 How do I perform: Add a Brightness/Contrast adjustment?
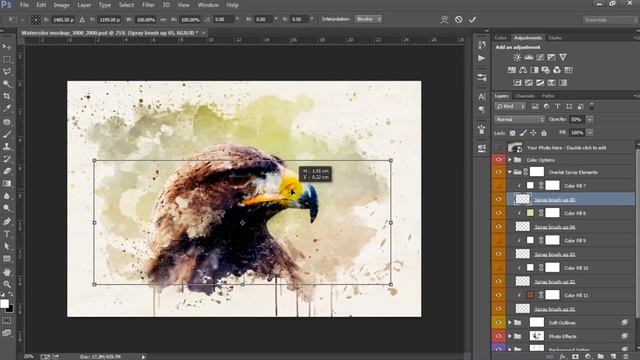[517, 57]
